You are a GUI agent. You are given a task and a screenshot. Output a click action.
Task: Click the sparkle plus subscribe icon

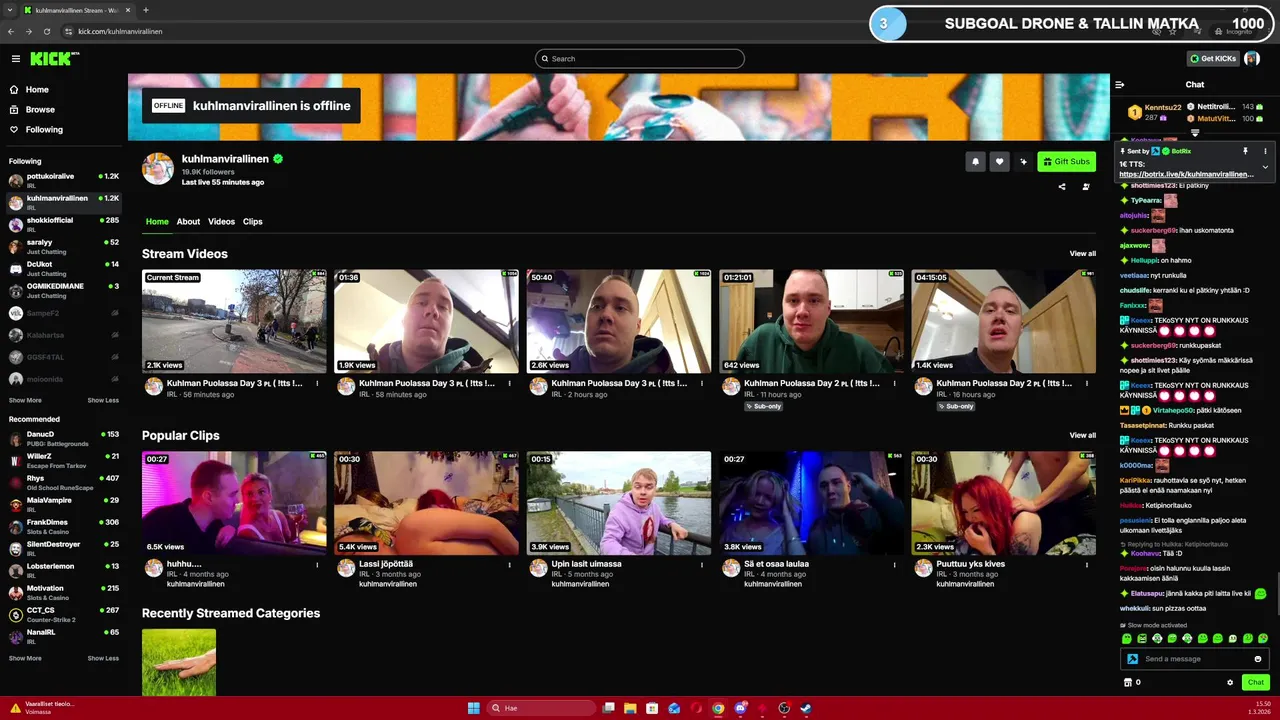click(x=1023, y=161)
